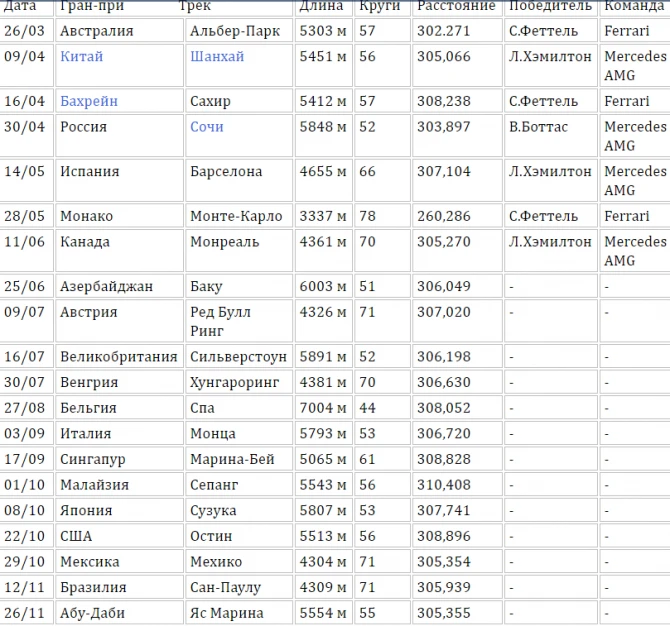The width and height of the screenshot is (670, 626).
Task: Open the Китай Grand Prix link
Action: [82, 56]
